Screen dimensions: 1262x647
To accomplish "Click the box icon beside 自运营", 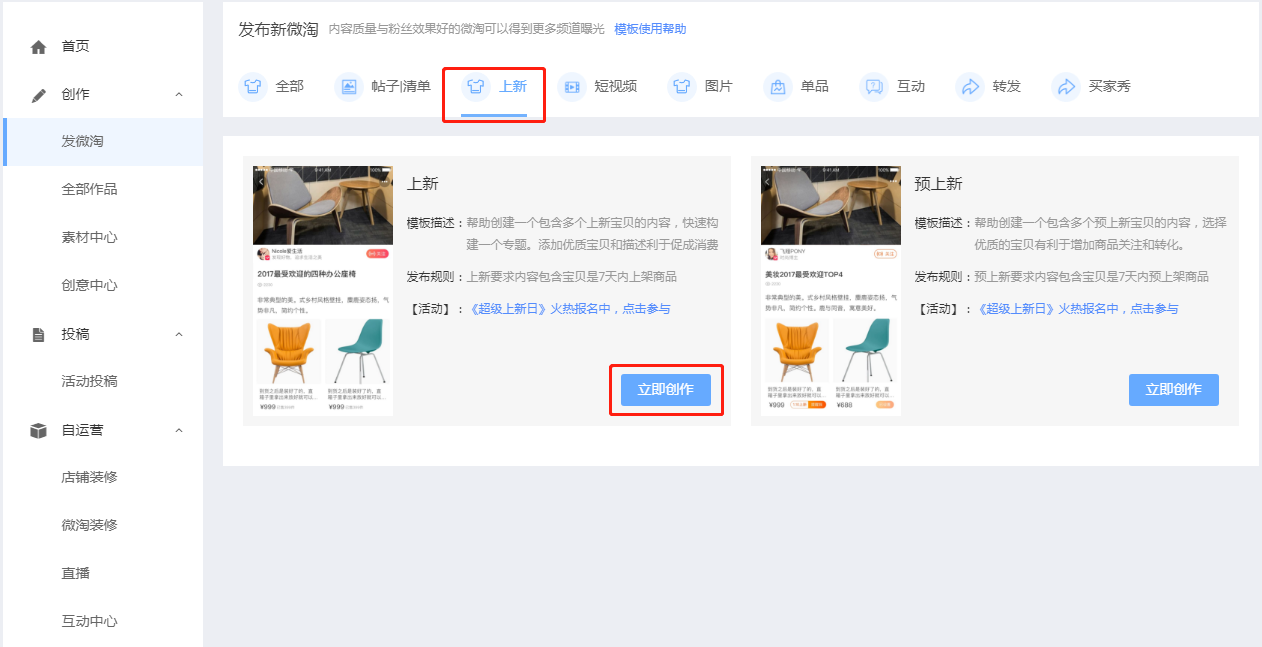I will (39, 430).
